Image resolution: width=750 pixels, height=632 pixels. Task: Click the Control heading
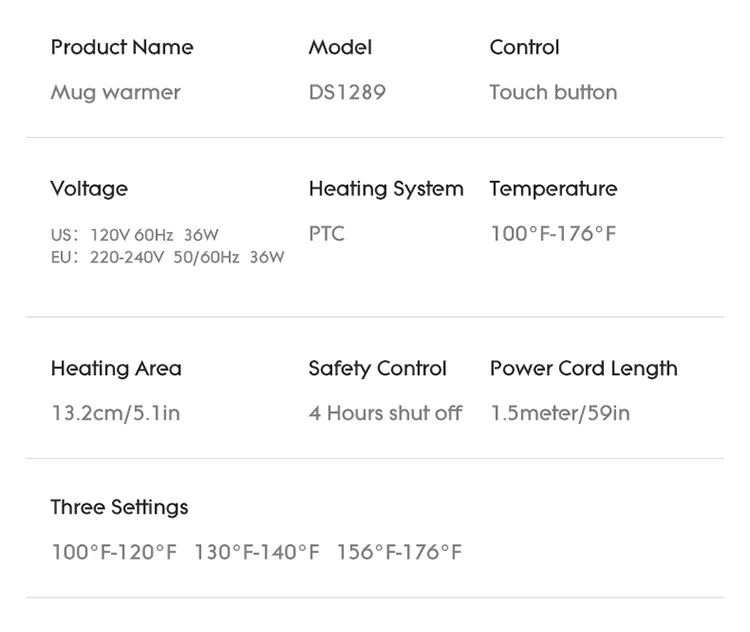[x=524, y=47]
